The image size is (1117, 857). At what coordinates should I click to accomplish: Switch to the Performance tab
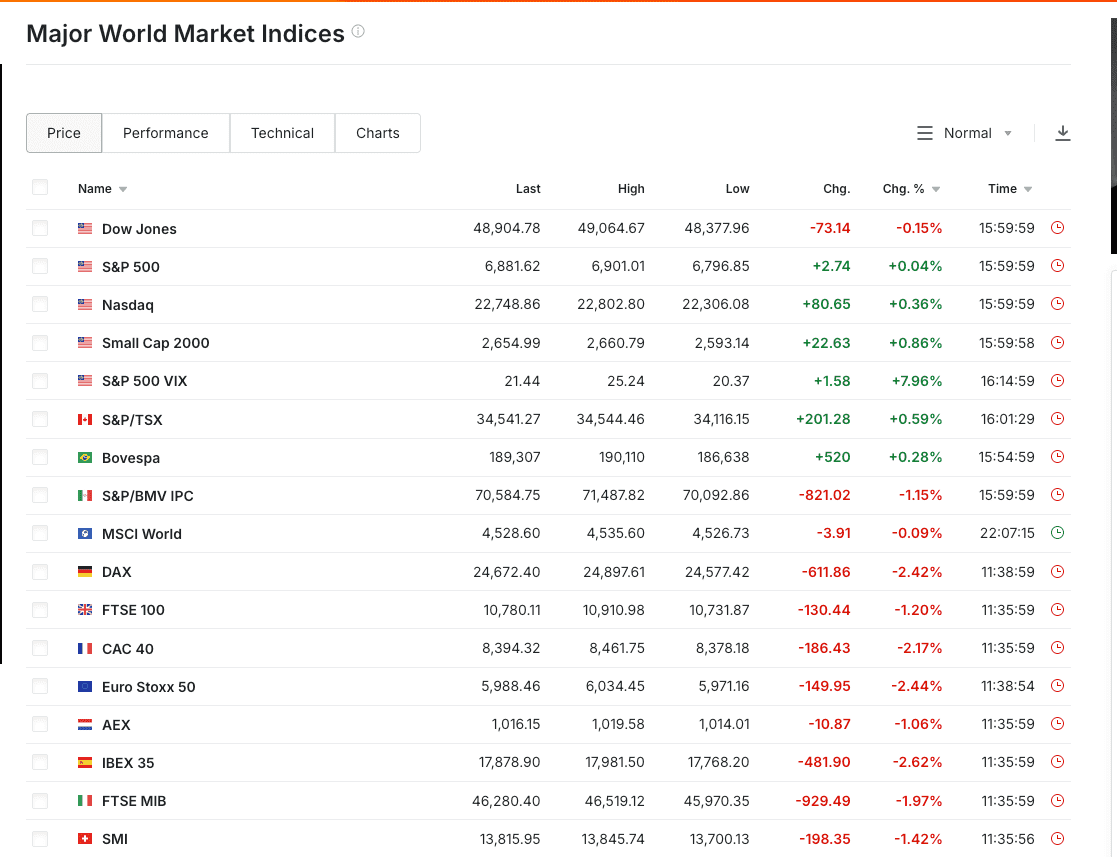pyautogui.click(x=166, y=133)
